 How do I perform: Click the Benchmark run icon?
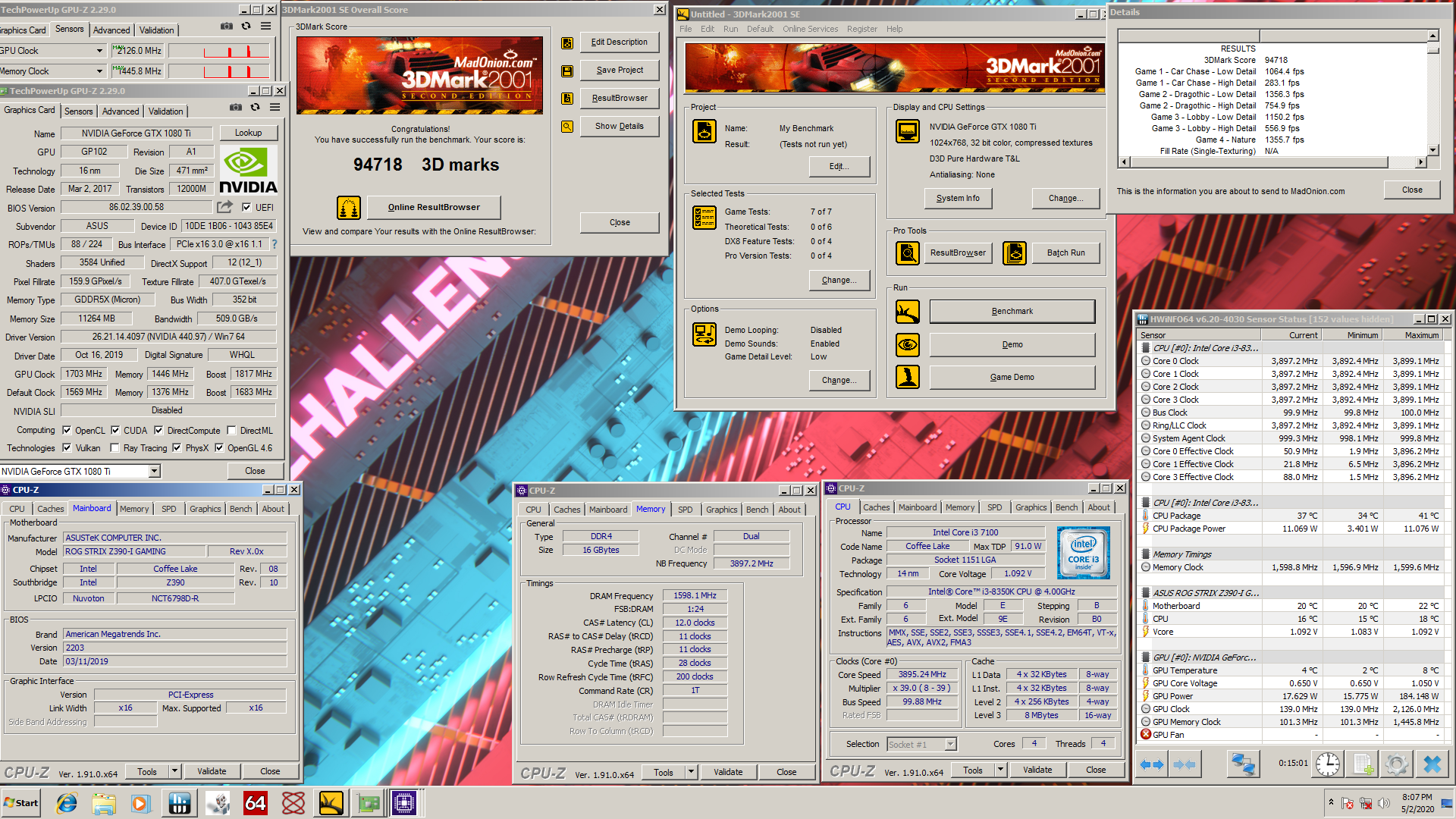(x=908, y=312)
